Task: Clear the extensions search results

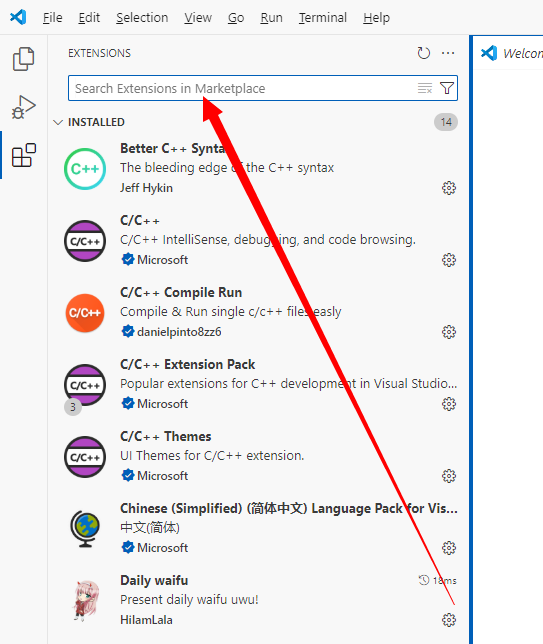Action: (x=425, y=88)
